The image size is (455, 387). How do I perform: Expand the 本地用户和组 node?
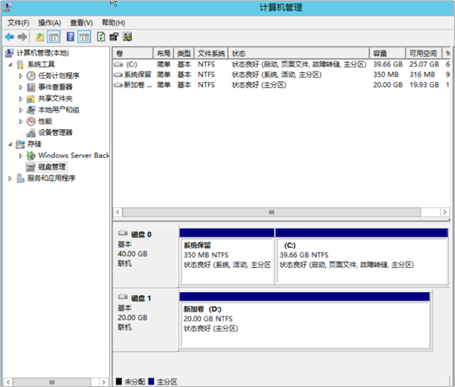tap(20, 110)
